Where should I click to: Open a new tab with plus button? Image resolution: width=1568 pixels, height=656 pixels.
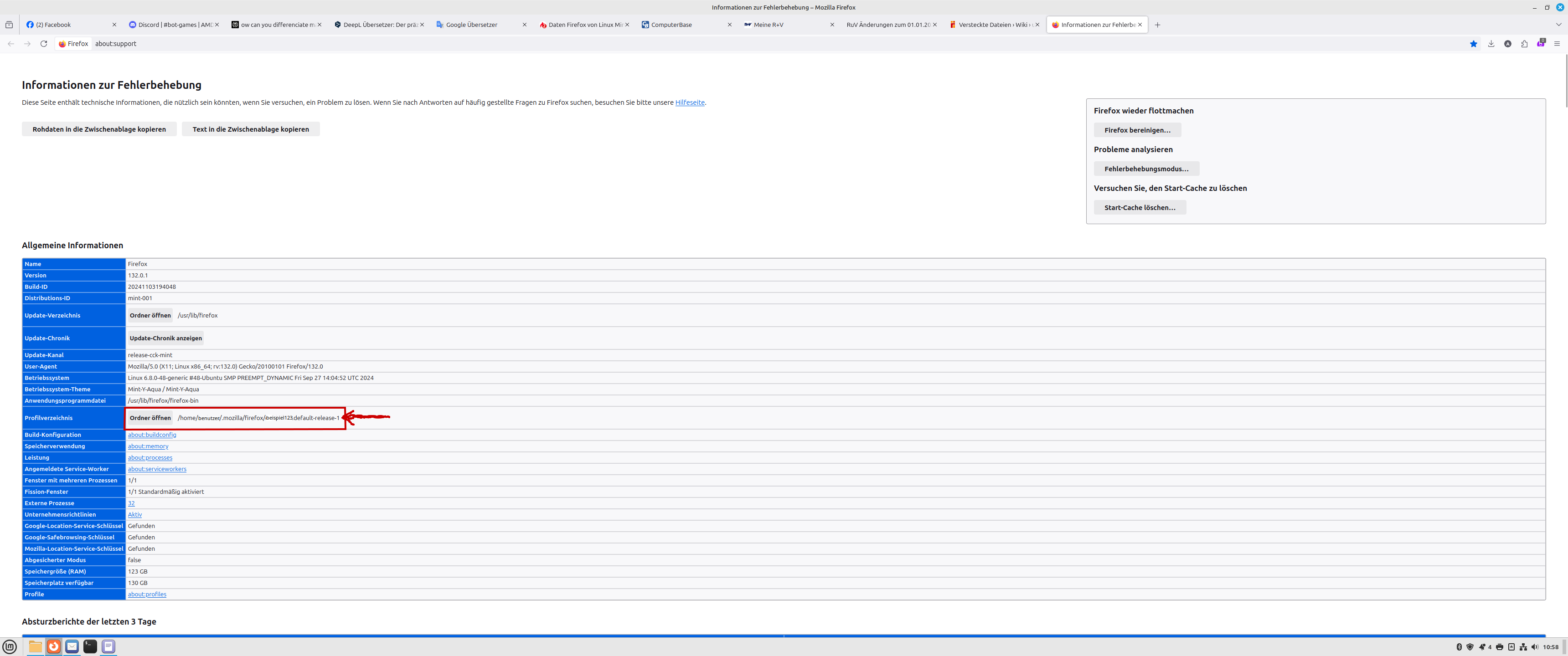[1157, 25]
